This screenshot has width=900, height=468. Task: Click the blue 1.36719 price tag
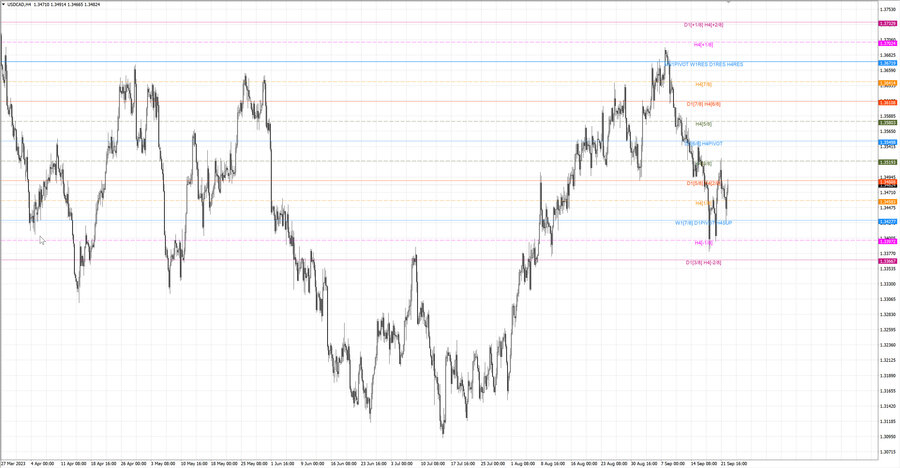pos(887,63)
